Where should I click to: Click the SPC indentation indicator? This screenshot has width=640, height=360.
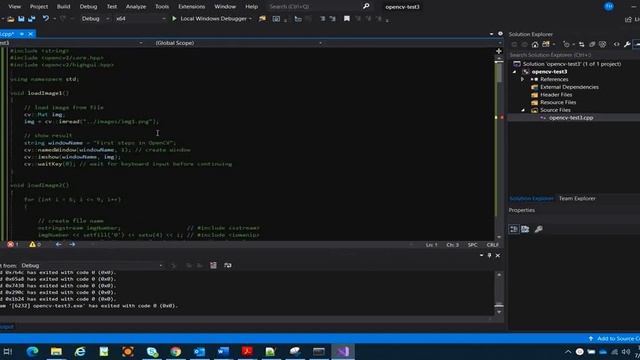pyautogui.click(x=473, y=245)
